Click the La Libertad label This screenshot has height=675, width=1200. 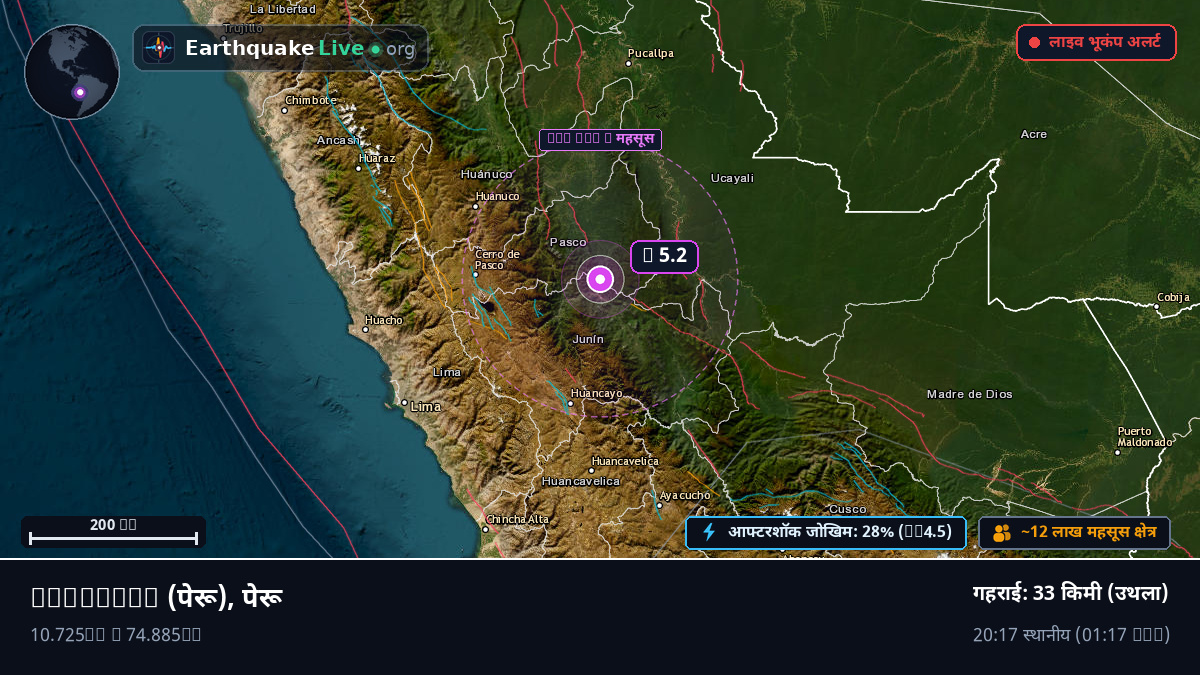tap(282, 9)
